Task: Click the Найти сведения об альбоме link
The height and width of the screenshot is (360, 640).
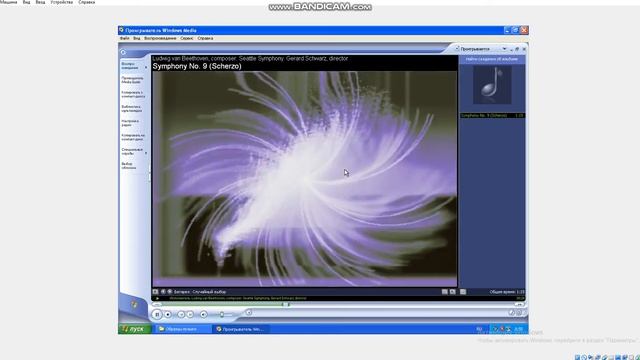Action: [x=492, y=59]
